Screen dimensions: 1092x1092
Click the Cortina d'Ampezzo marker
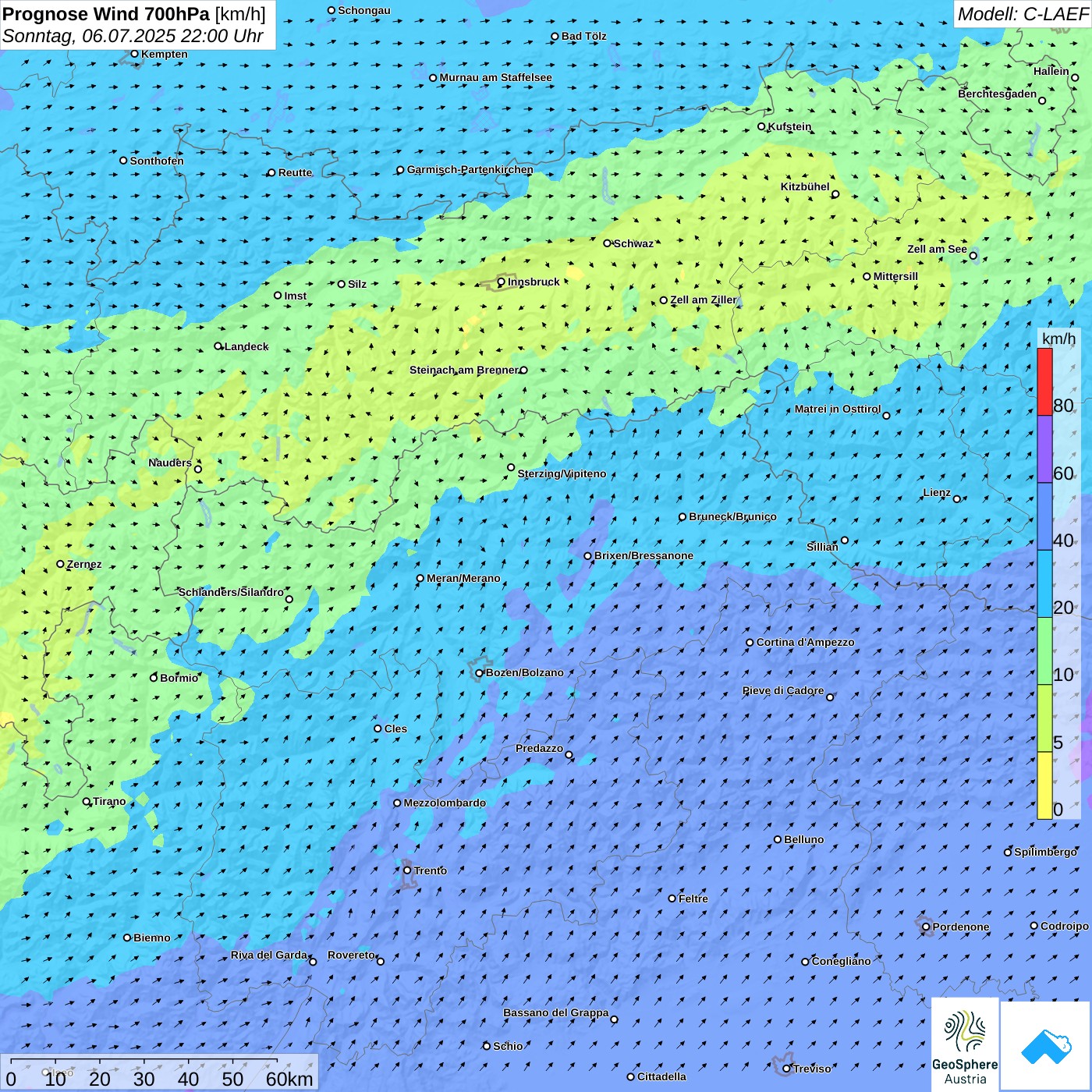[750, 643]
